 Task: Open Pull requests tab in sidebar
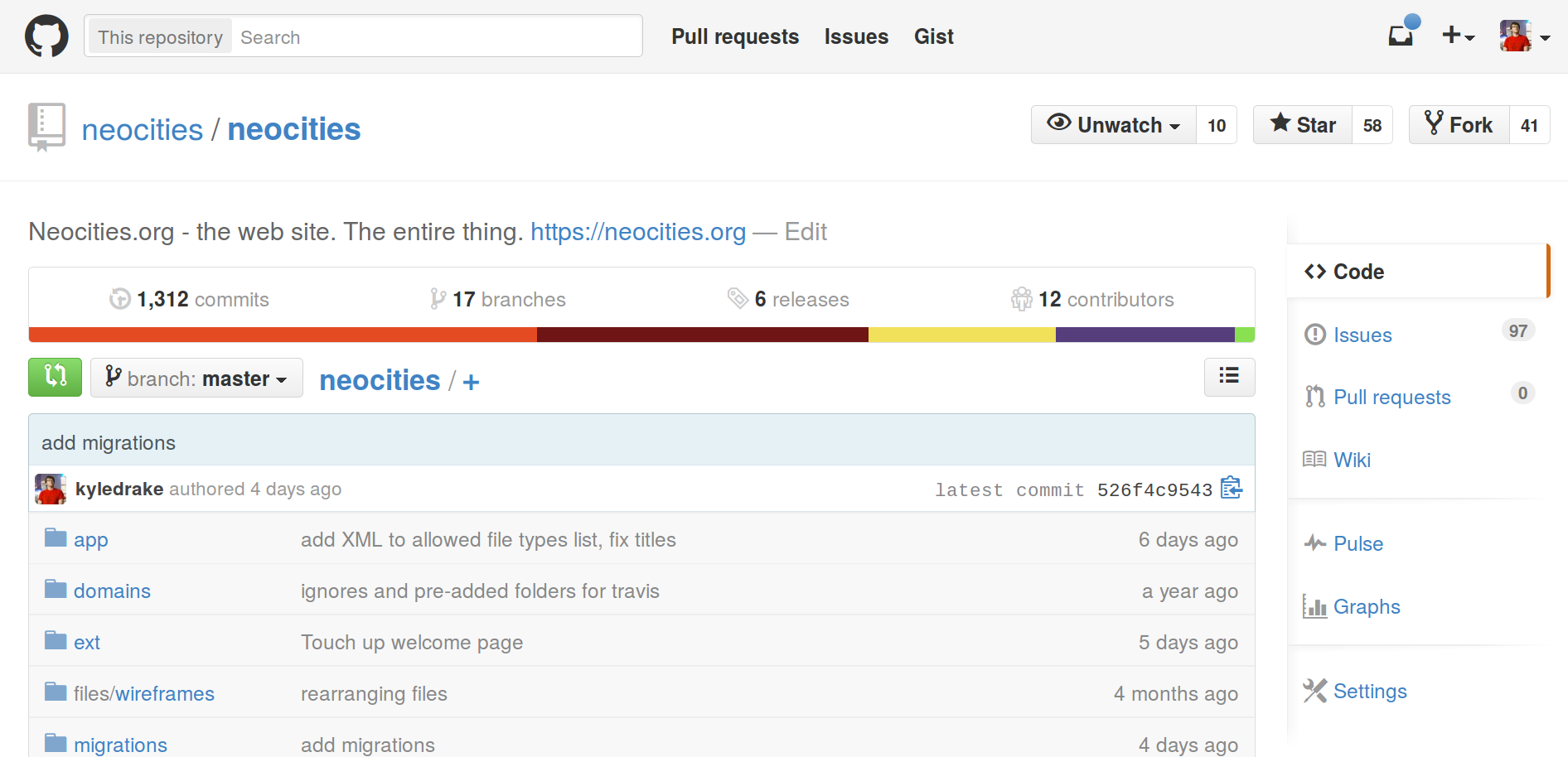[1392, 398]
